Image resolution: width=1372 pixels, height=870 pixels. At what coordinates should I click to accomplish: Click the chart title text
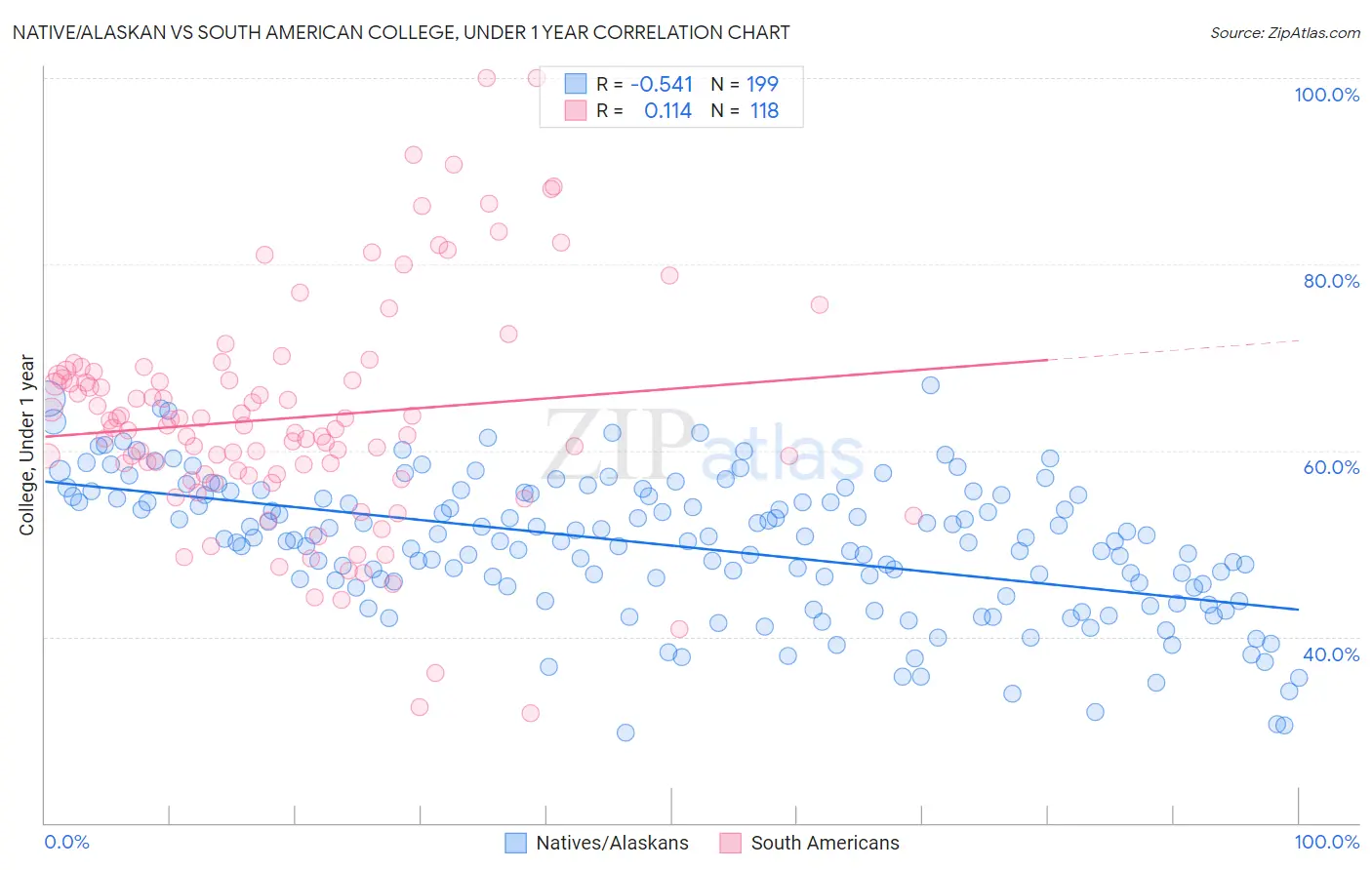[x=400, y=32]
